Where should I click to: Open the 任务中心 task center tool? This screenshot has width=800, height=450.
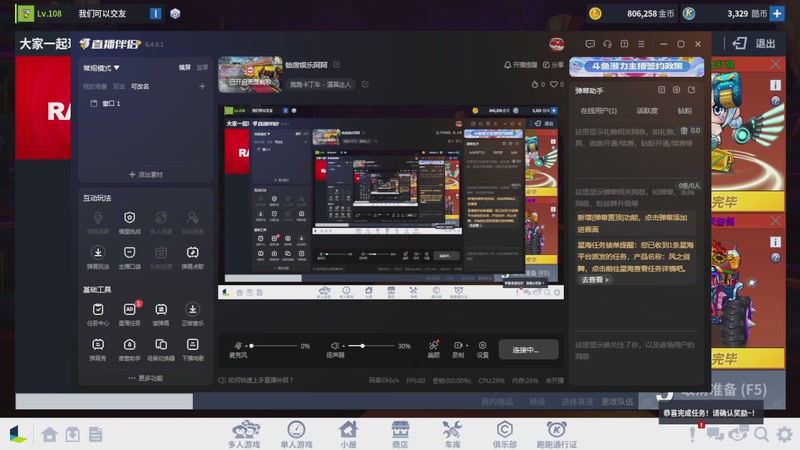[98, 313]
